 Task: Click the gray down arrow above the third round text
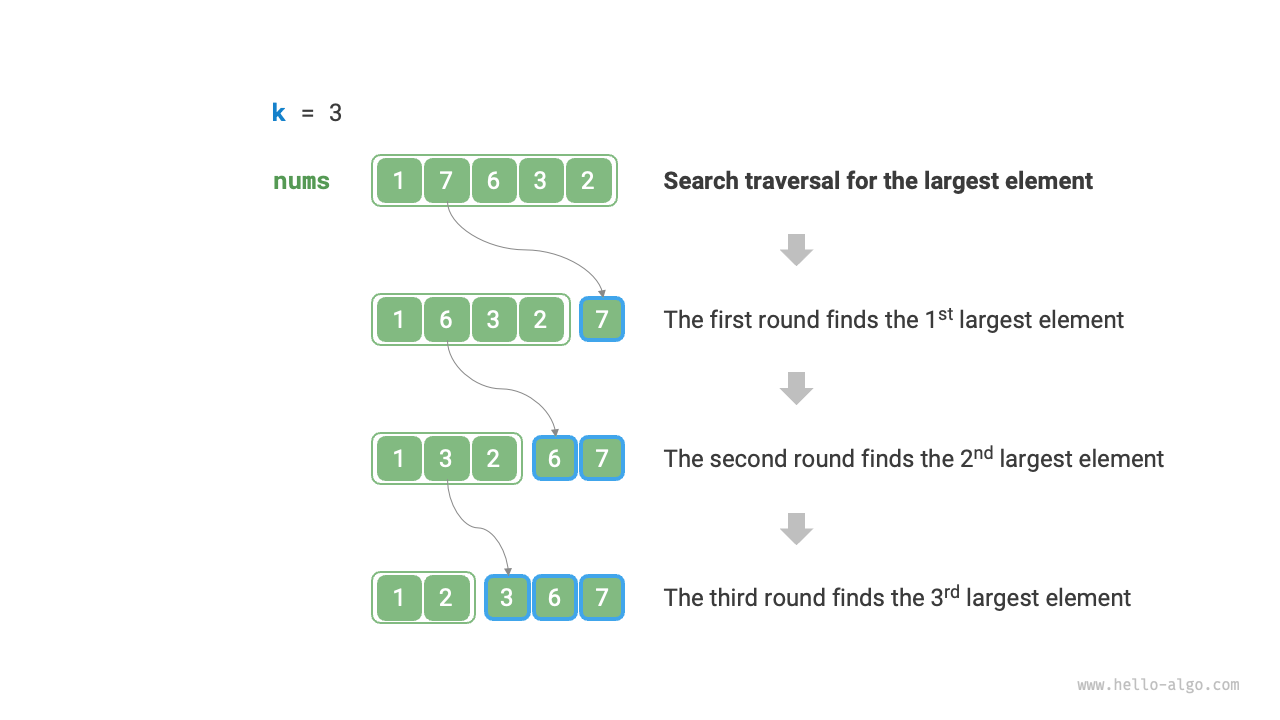click(x=796, y=528)
